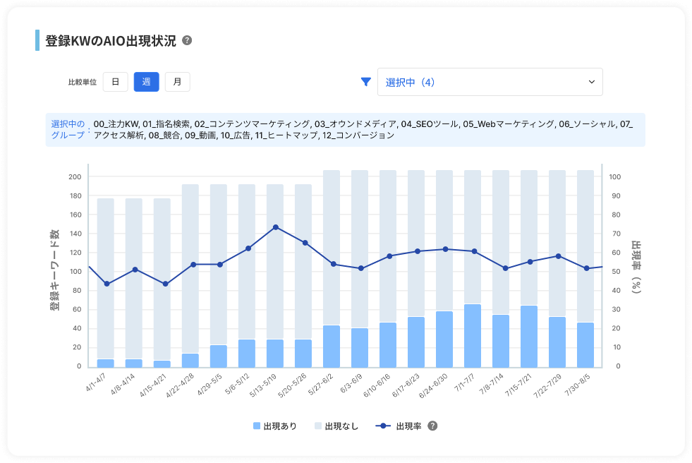Select 日 comparison unit

pos(116,82)
